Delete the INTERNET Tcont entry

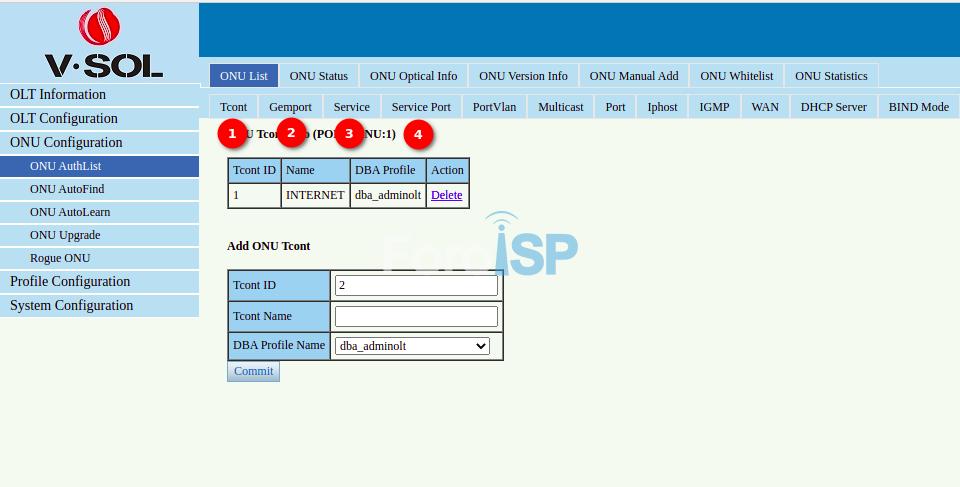point(446,195)
